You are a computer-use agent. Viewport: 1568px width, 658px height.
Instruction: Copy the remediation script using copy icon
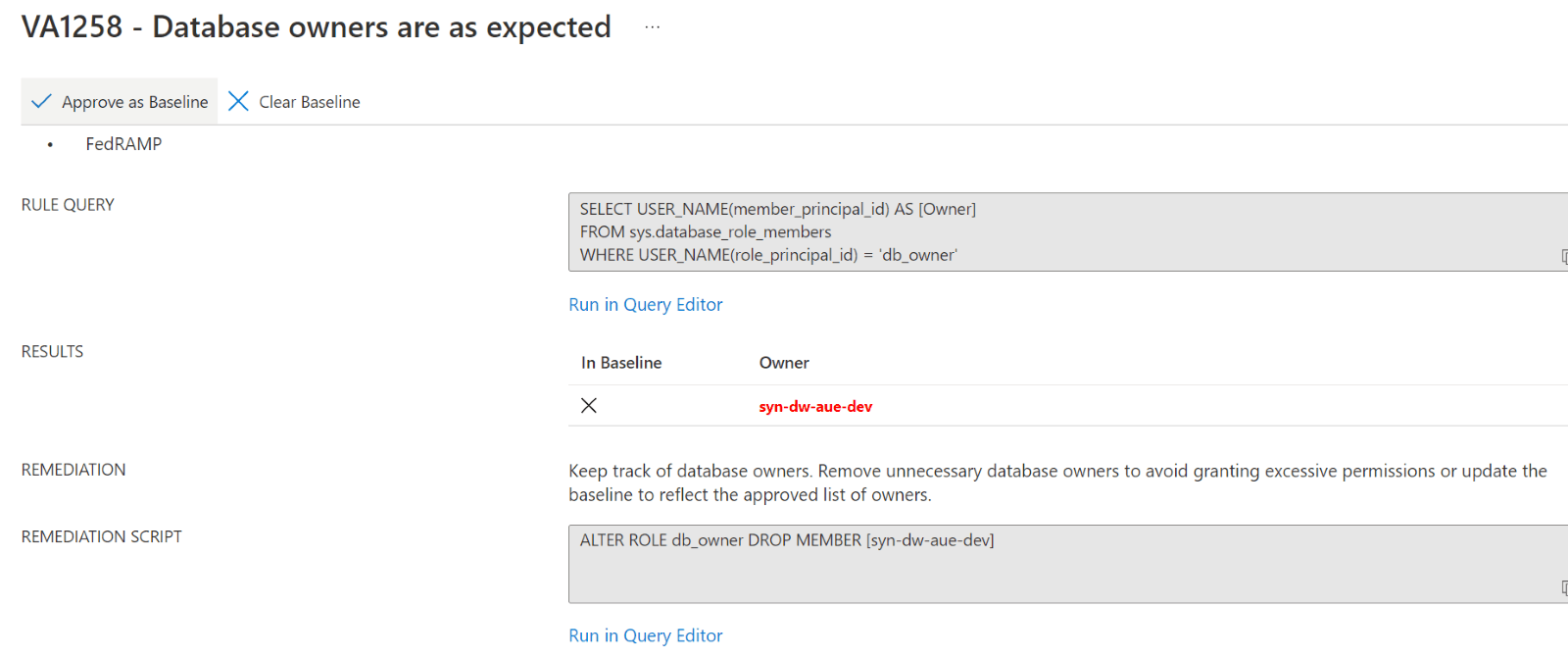(1563, 587)
